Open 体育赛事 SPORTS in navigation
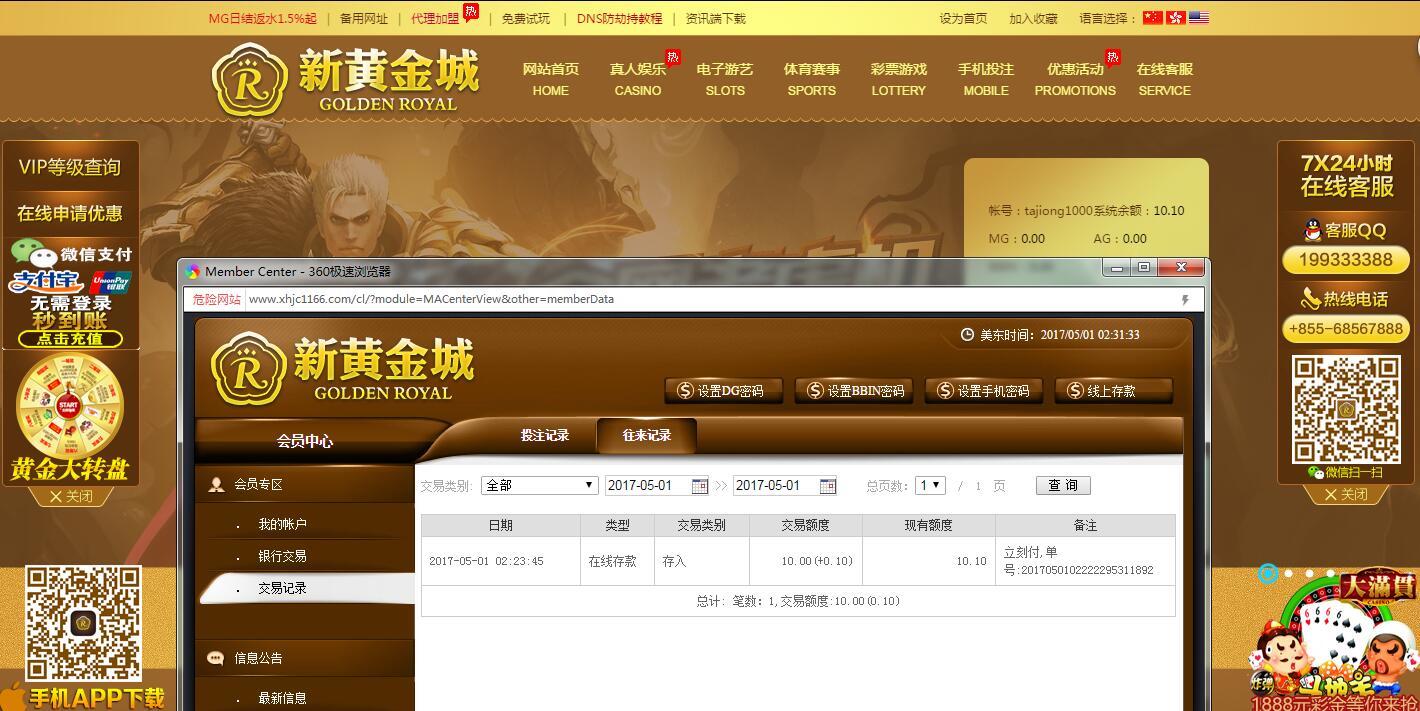Viewport: 1420px width, 711px height. coord(812,79)
